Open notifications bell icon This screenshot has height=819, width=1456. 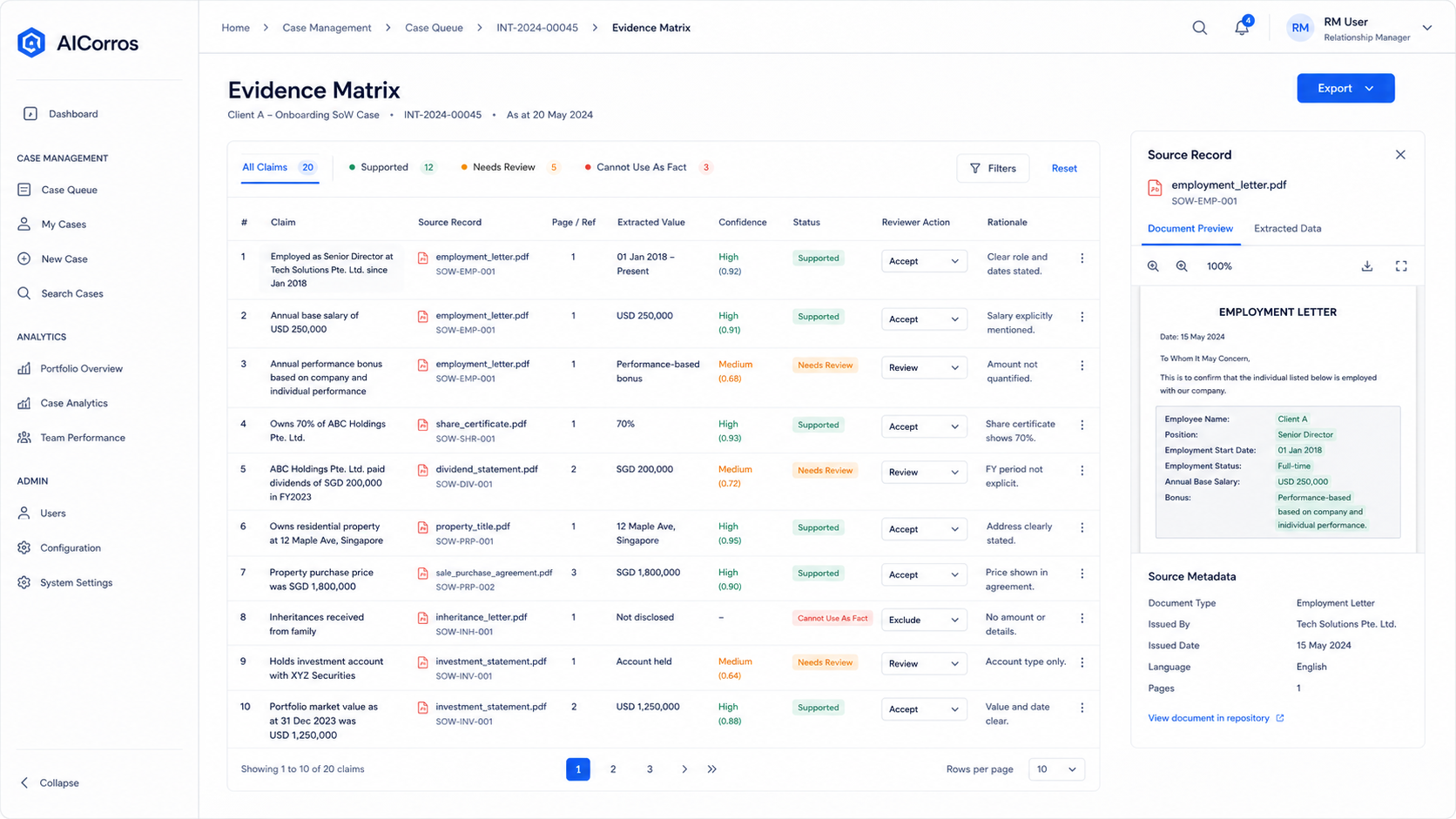coord(1242,28)
